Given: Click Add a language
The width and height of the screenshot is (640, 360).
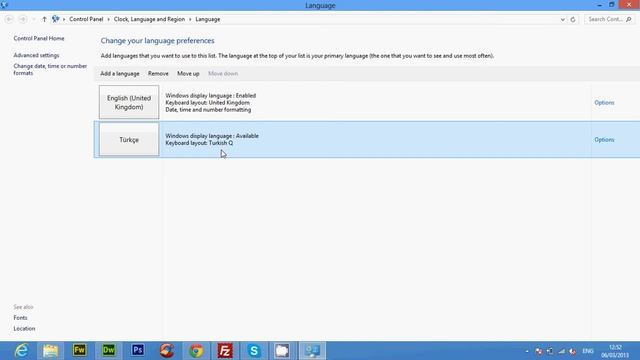Looking at the screenshot, I should tap(120, 73).
